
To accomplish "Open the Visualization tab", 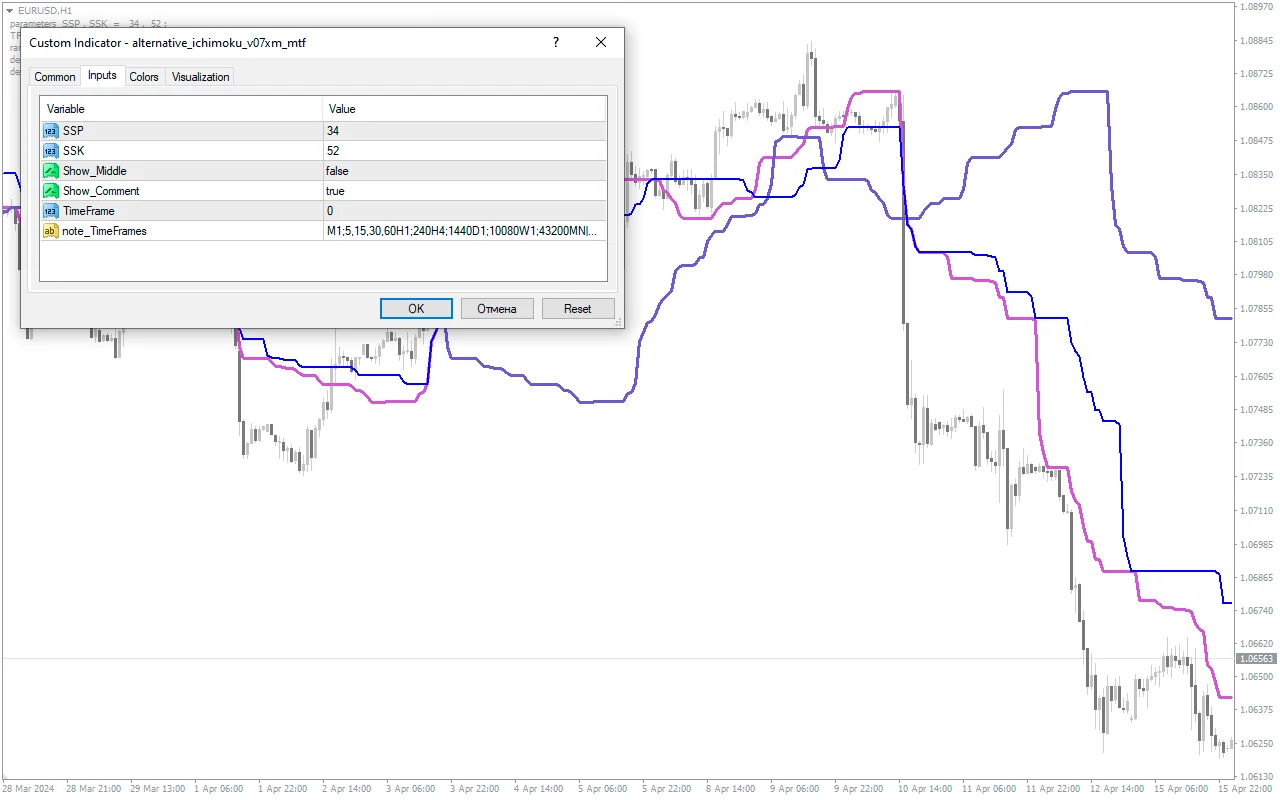I will (201, 77).
